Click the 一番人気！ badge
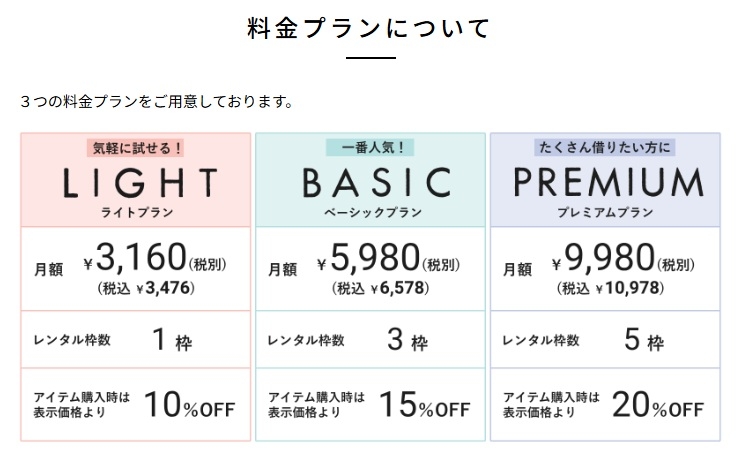Viewport: 744px width, 452px height. pos(370,147)
